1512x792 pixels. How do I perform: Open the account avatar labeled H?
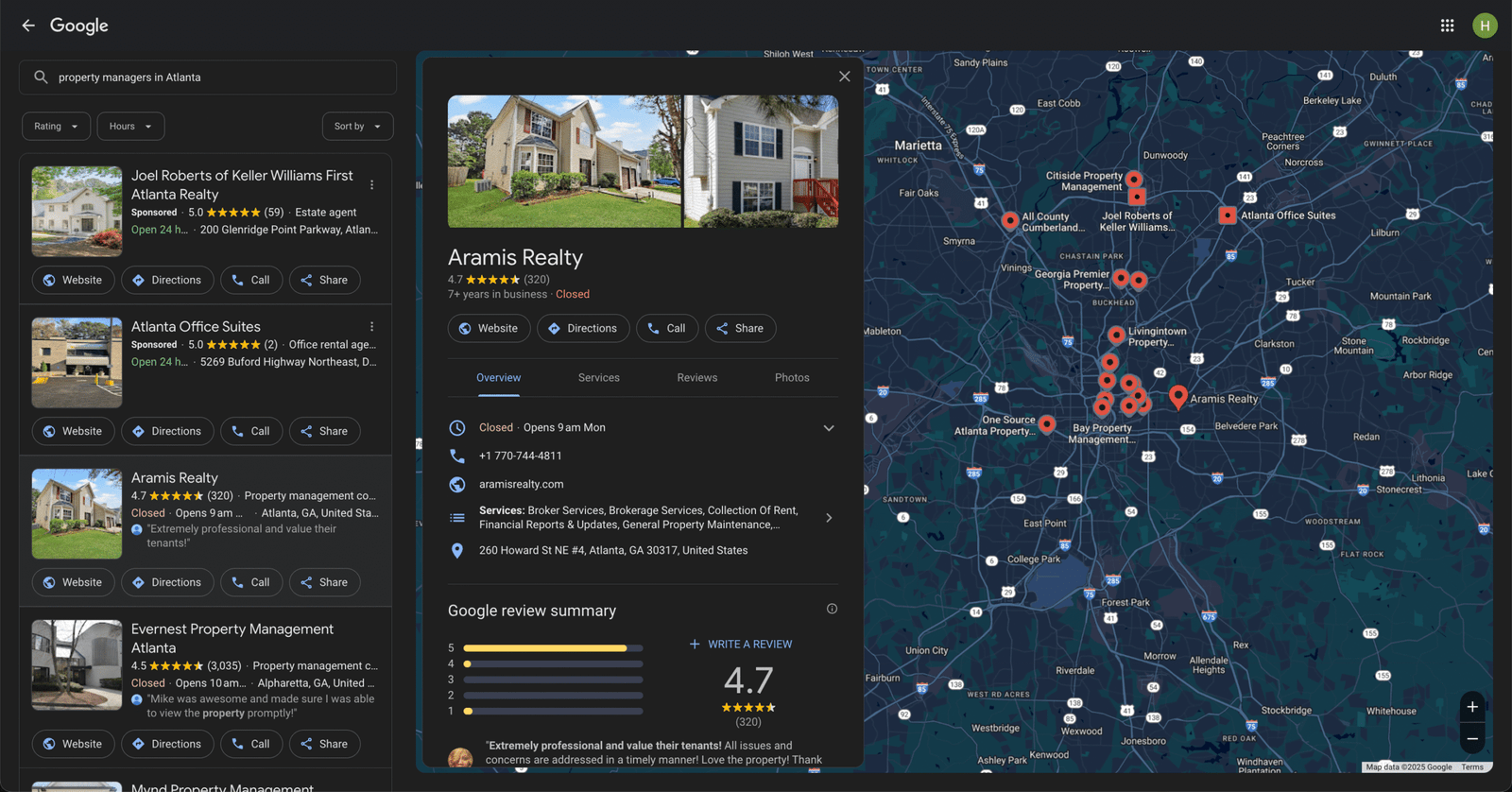[1485, 26]
